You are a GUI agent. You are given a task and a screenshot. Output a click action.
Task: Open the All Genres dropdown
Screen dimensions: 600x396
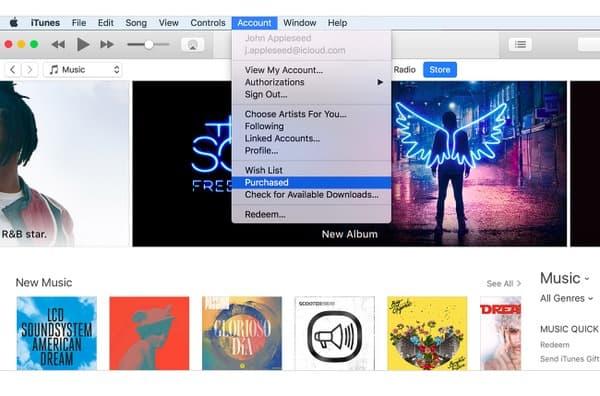point(566,298)
